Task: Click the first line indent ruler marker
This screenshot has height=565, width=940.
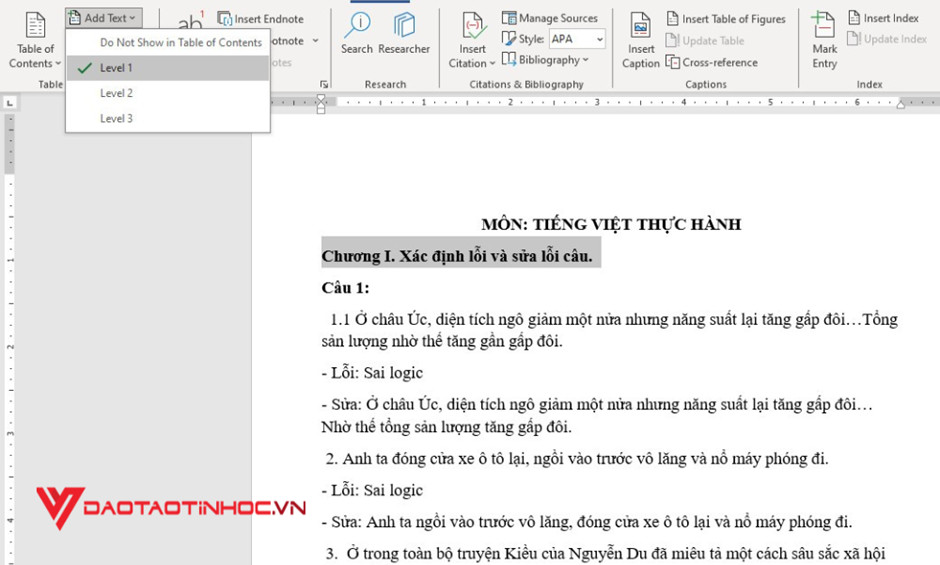Action: click(x=321, y=98)
